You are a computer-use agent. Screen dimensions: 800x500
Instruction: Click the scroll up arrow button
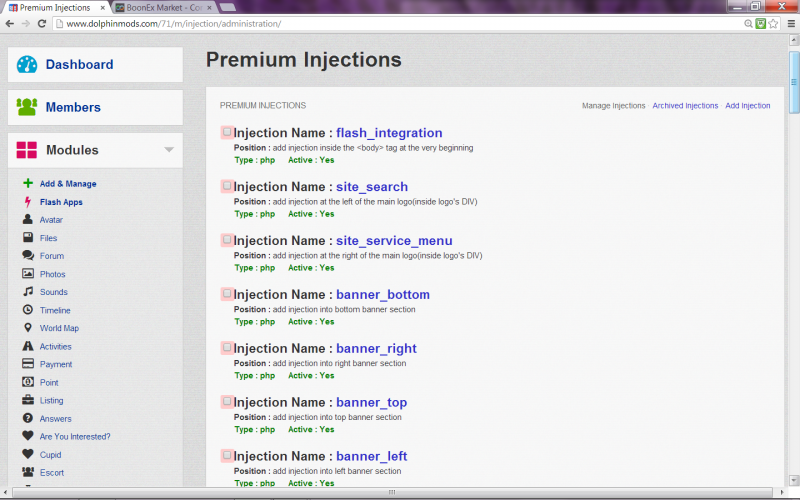tap(794, 39)
